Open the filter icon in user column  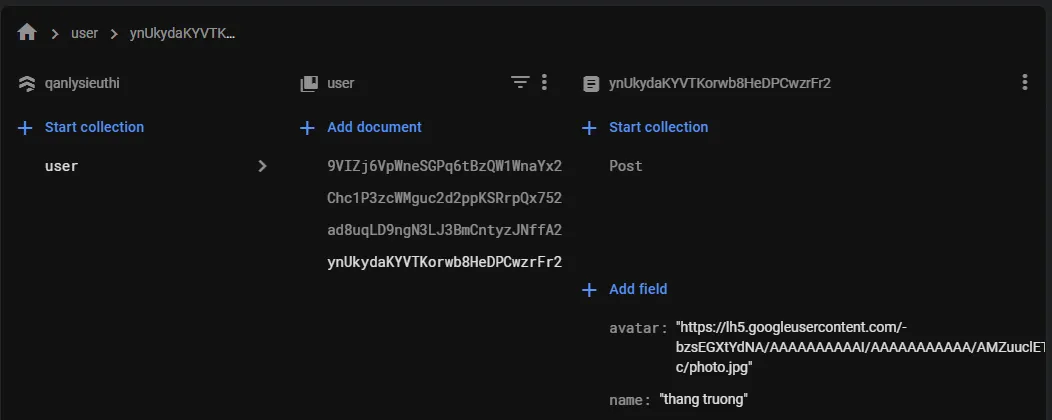pos(520,83)
